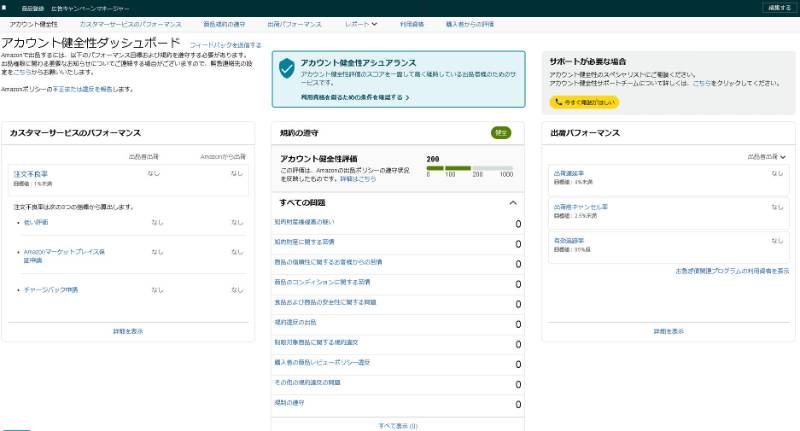Open その他の規約違反の問題 link

(307, 383)
